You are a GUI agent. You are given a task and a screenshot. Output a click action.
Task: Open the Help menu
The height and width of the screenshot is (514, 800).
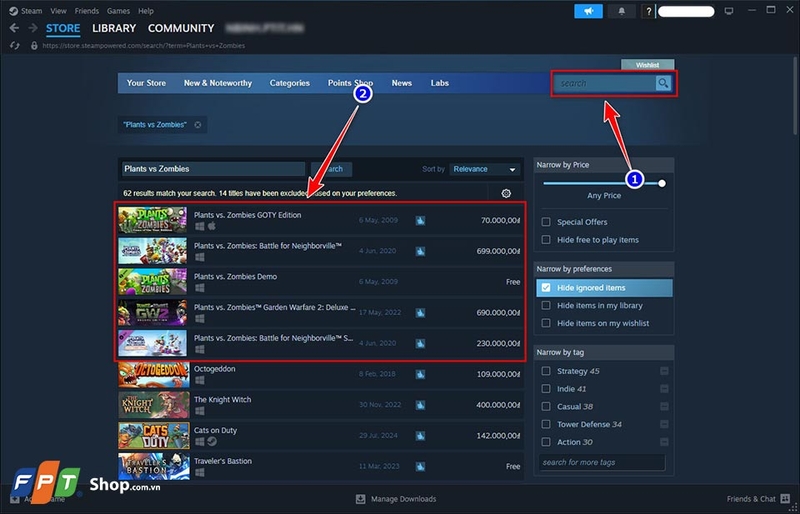(146, 11)
